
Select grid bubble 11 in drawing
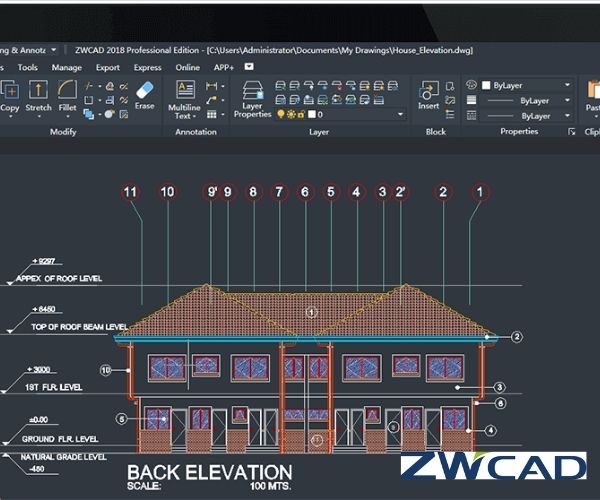130,192
